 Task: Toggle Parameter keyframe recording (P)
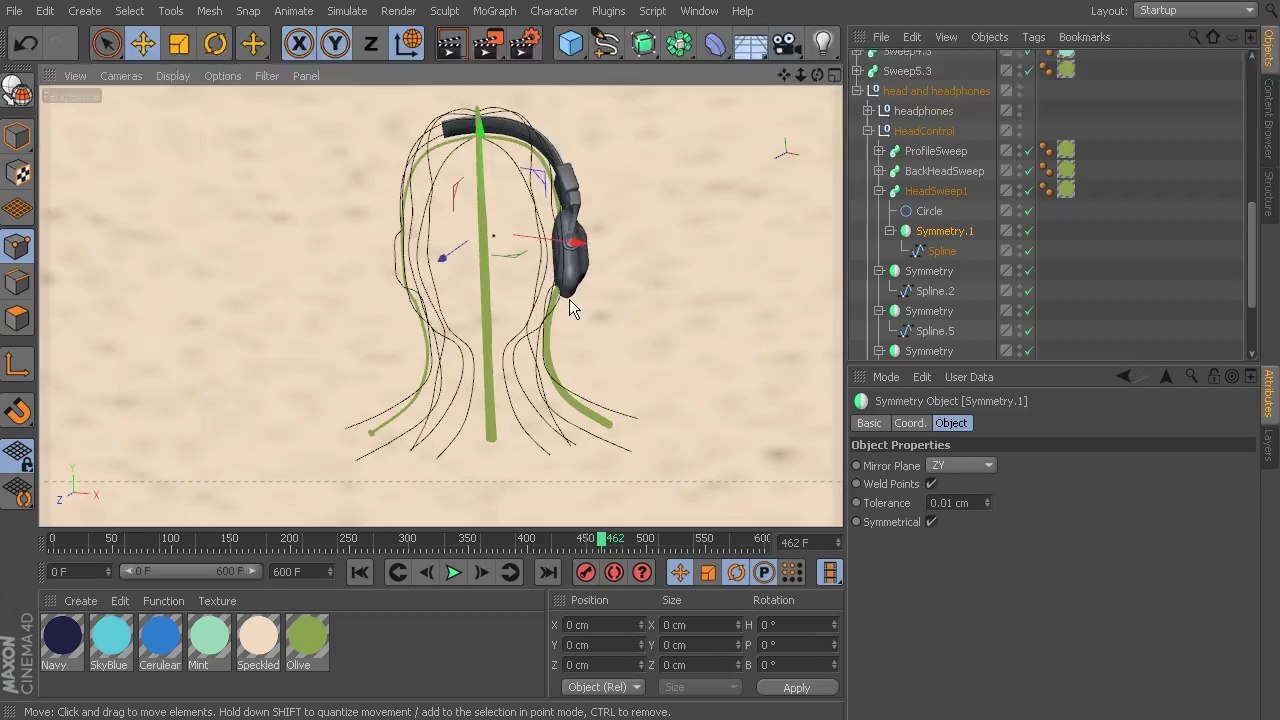point(764,572)
